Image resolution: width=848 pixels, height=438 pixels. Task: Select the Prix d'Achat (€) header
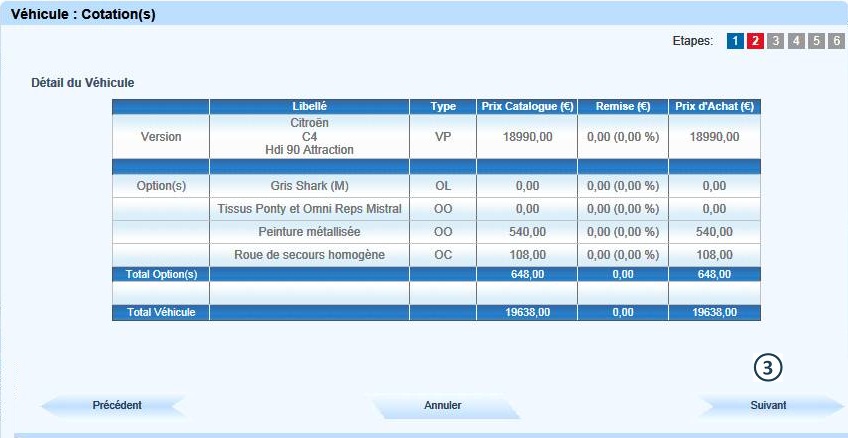pos(714,106)
